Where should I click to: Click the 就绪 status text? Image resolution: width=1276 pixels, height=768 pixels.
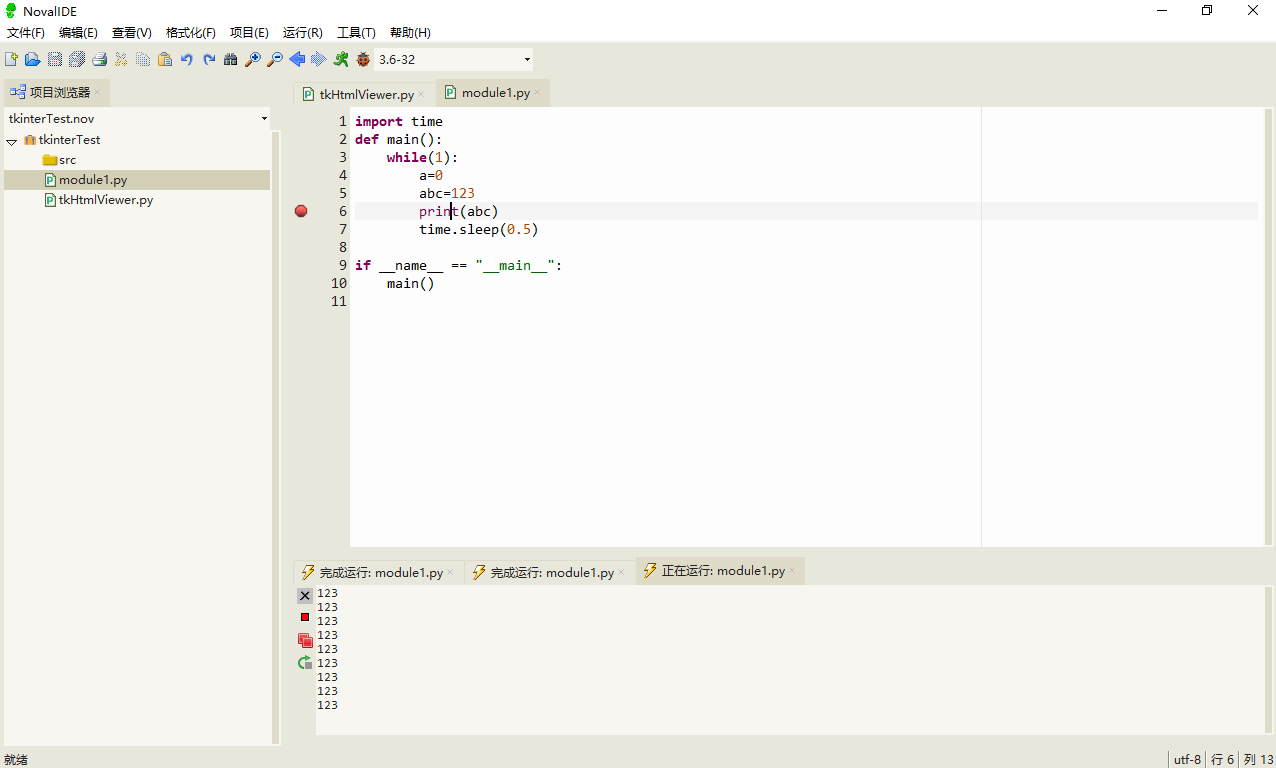(16, 759)
